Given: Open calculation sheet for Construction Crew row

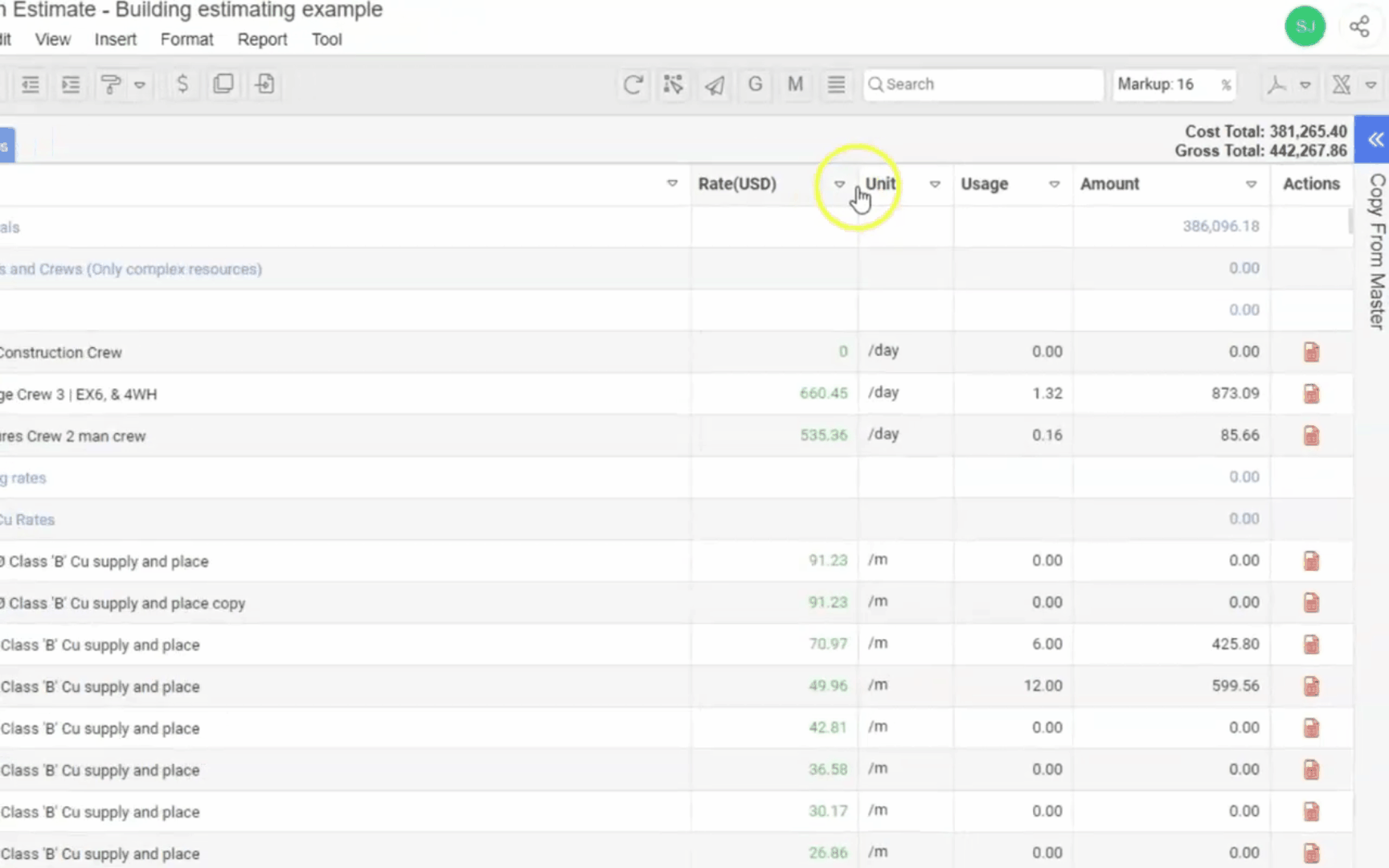Looking at the screenshot, I should [x=1311, y=352].
